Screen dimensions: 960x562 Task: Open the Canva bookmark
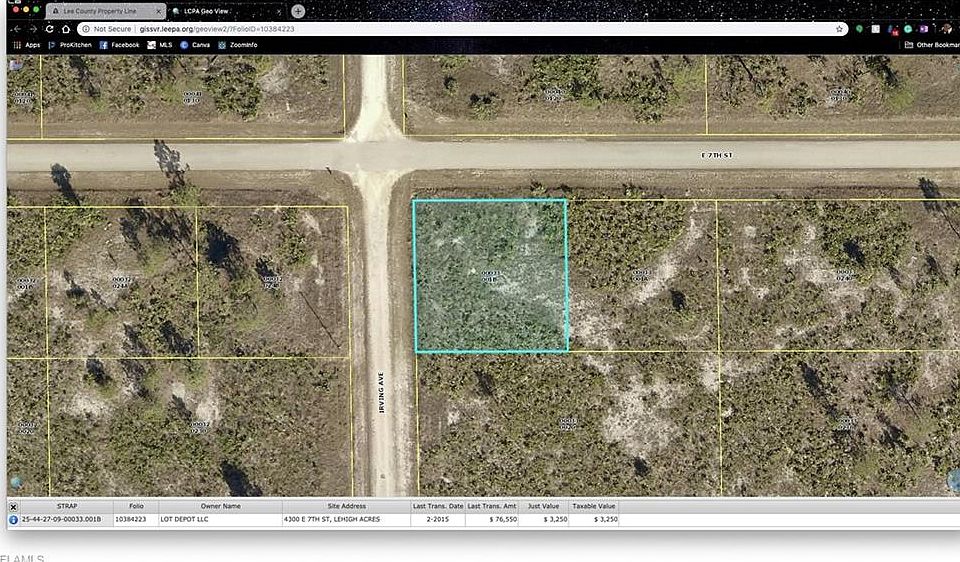(195, 45)
